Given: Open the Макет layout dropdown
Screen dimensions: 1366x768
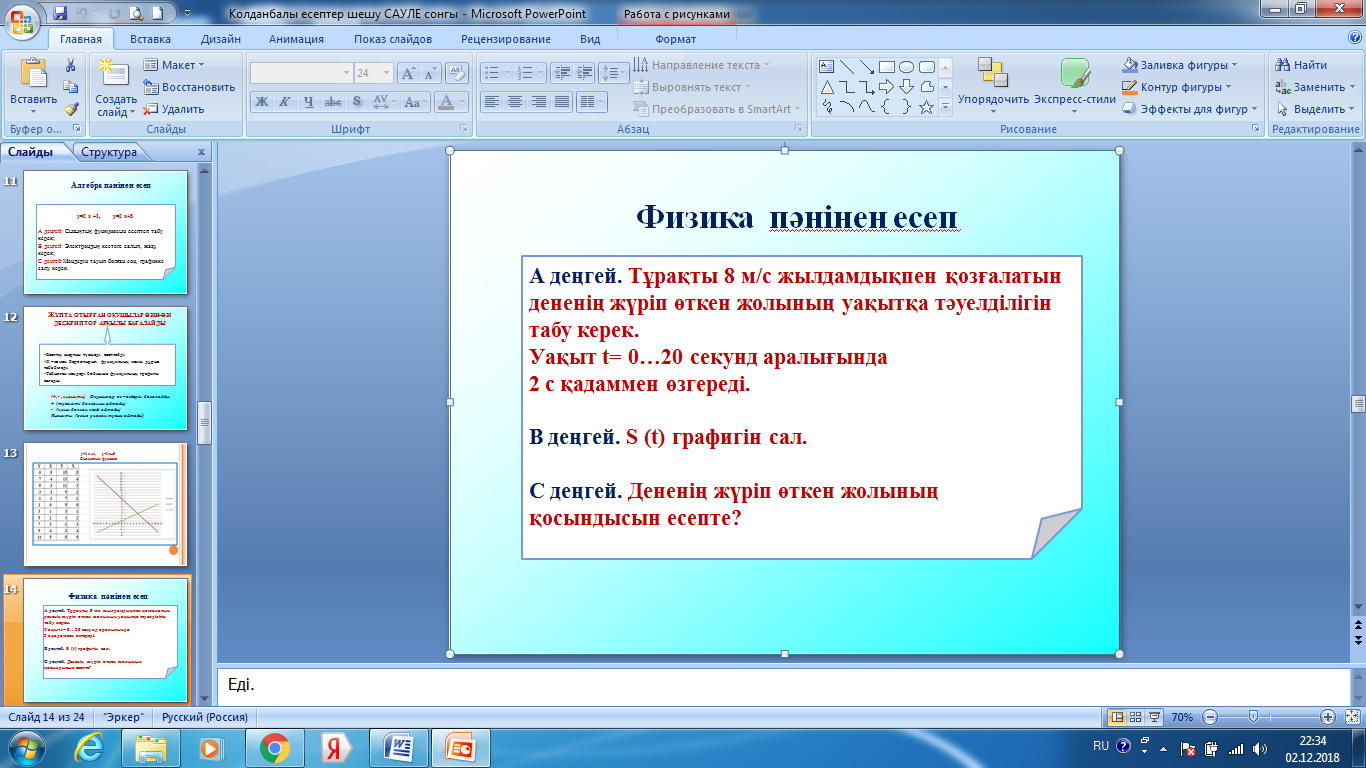Looking at the screenshot, I should 175,65.
